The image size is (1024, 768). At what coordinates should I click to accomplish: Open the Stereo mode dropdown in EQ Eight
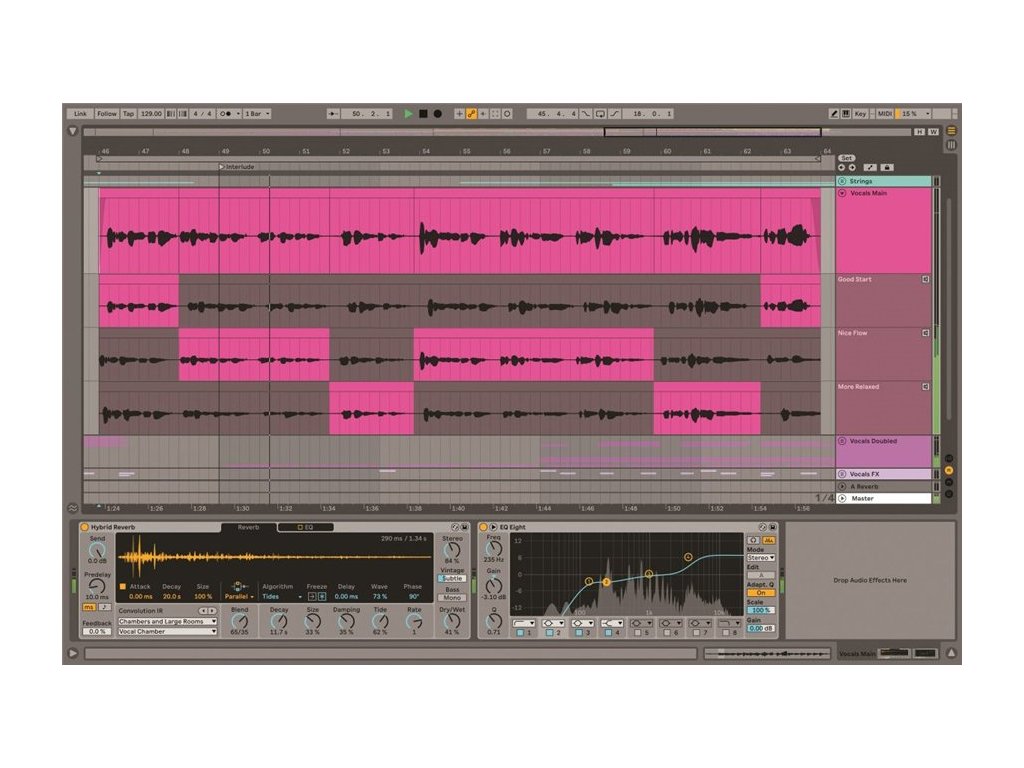(760, 558)
